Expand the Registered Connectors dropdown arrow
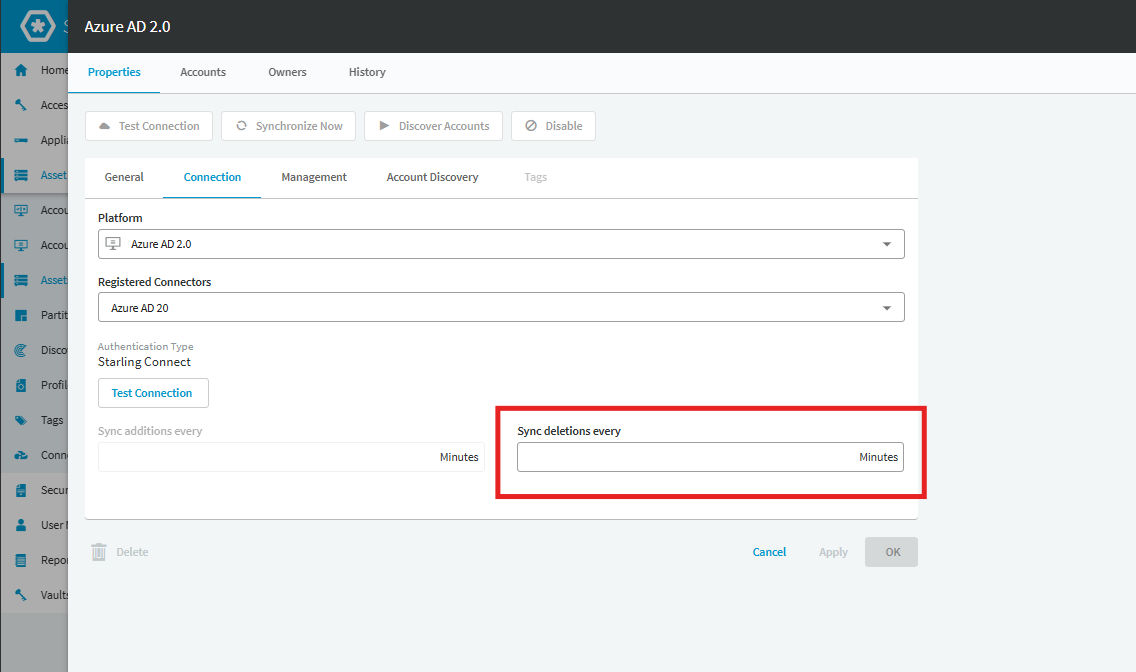The image size is (1136, 672). coord(887,308)
